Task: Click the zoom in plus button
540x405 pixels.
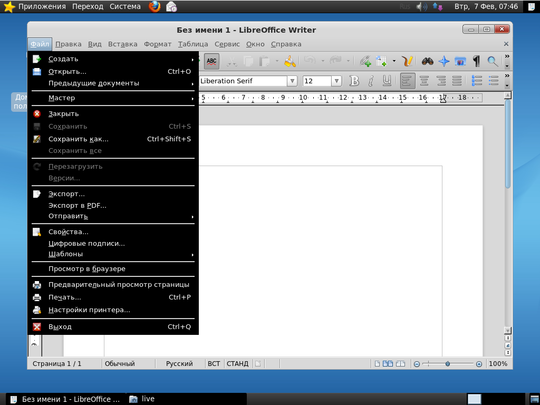Action: pyautogui.click(x=479, y=364)
